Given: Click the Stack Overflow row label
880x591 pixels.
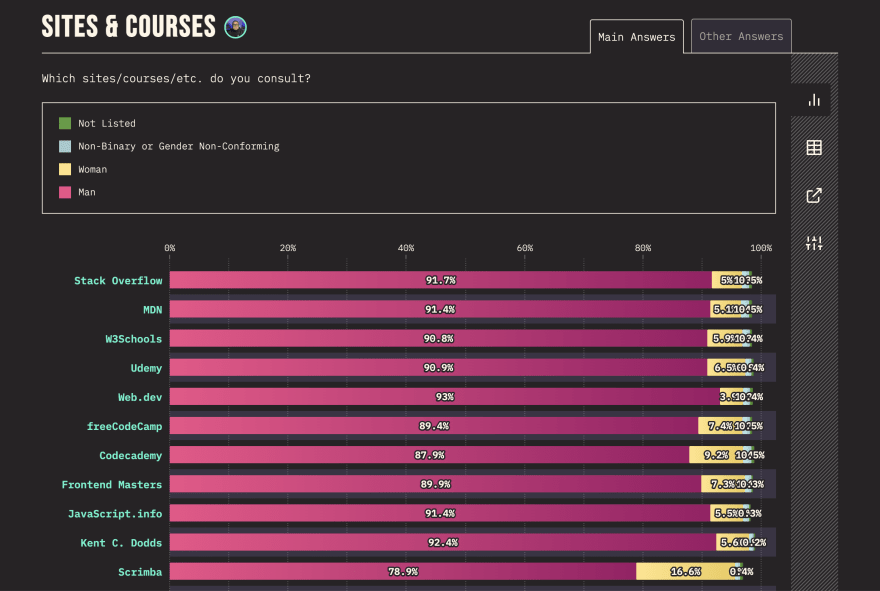Looking at the screenshot, I should pyautogui.click(x=117, y=281).
